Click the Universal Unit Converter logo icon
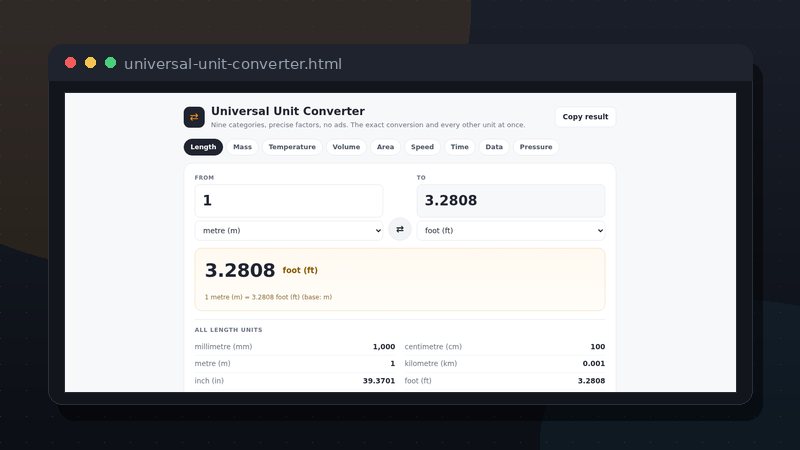The image size is (800, 450). tap(194, 117)
